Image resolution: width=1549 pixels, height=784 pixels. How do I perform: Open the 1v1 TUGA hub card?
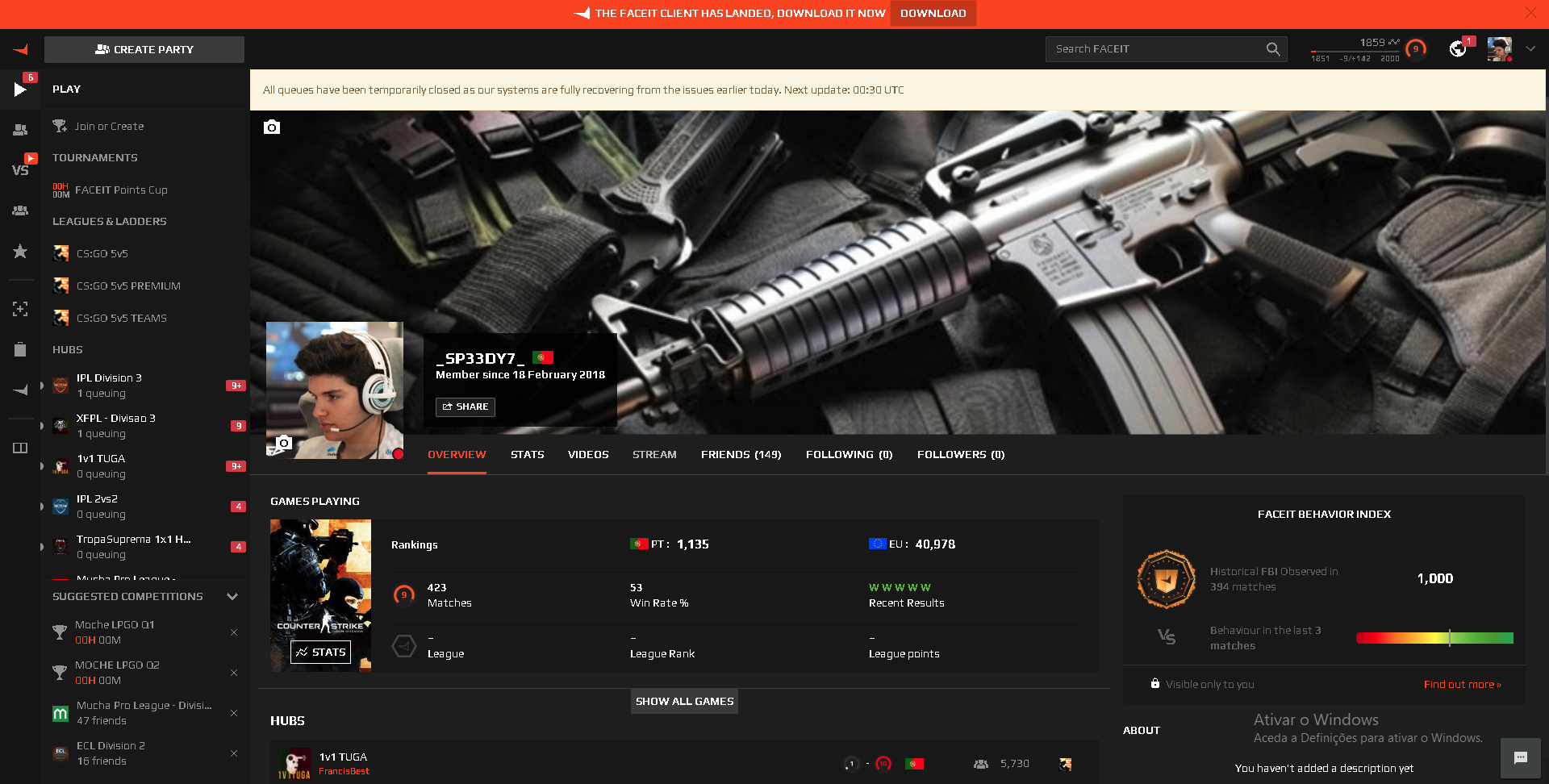point(684,762)
